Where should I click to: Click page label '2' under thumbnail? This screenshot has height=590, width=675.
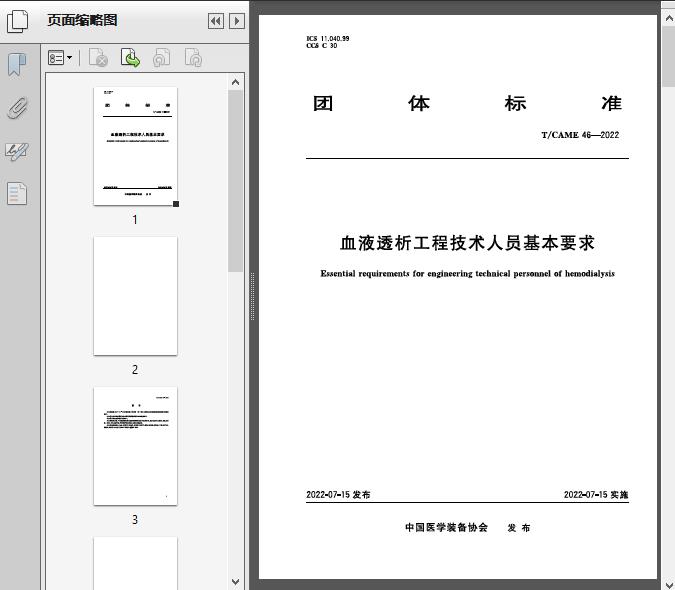(x=135, y=370)
